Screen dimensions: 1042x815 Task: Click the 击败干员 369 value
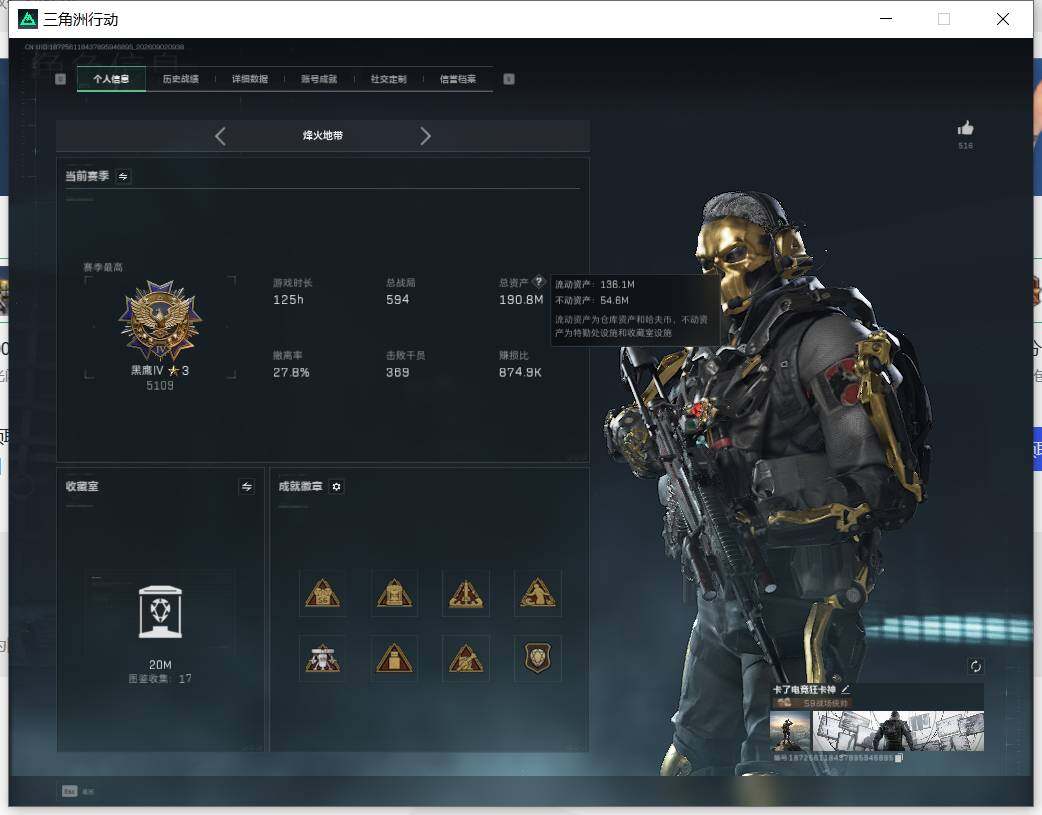coord(397,372)
